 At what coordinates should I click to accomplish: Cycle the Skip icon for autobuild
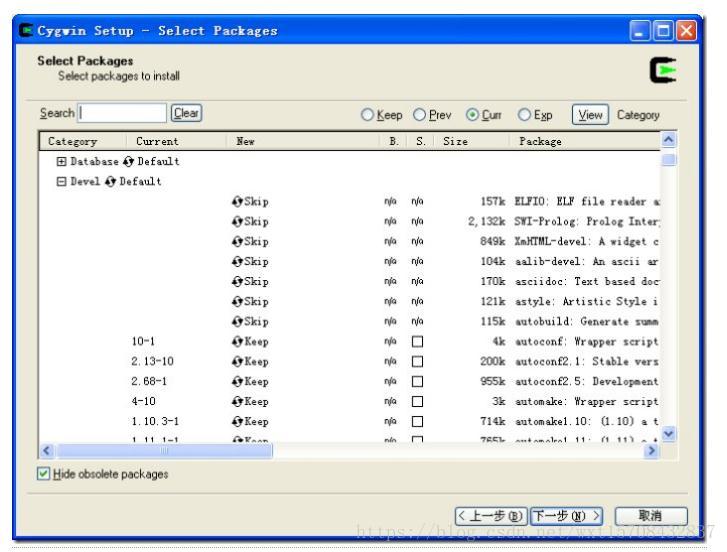pyautogui.click(x=237, y=321)
